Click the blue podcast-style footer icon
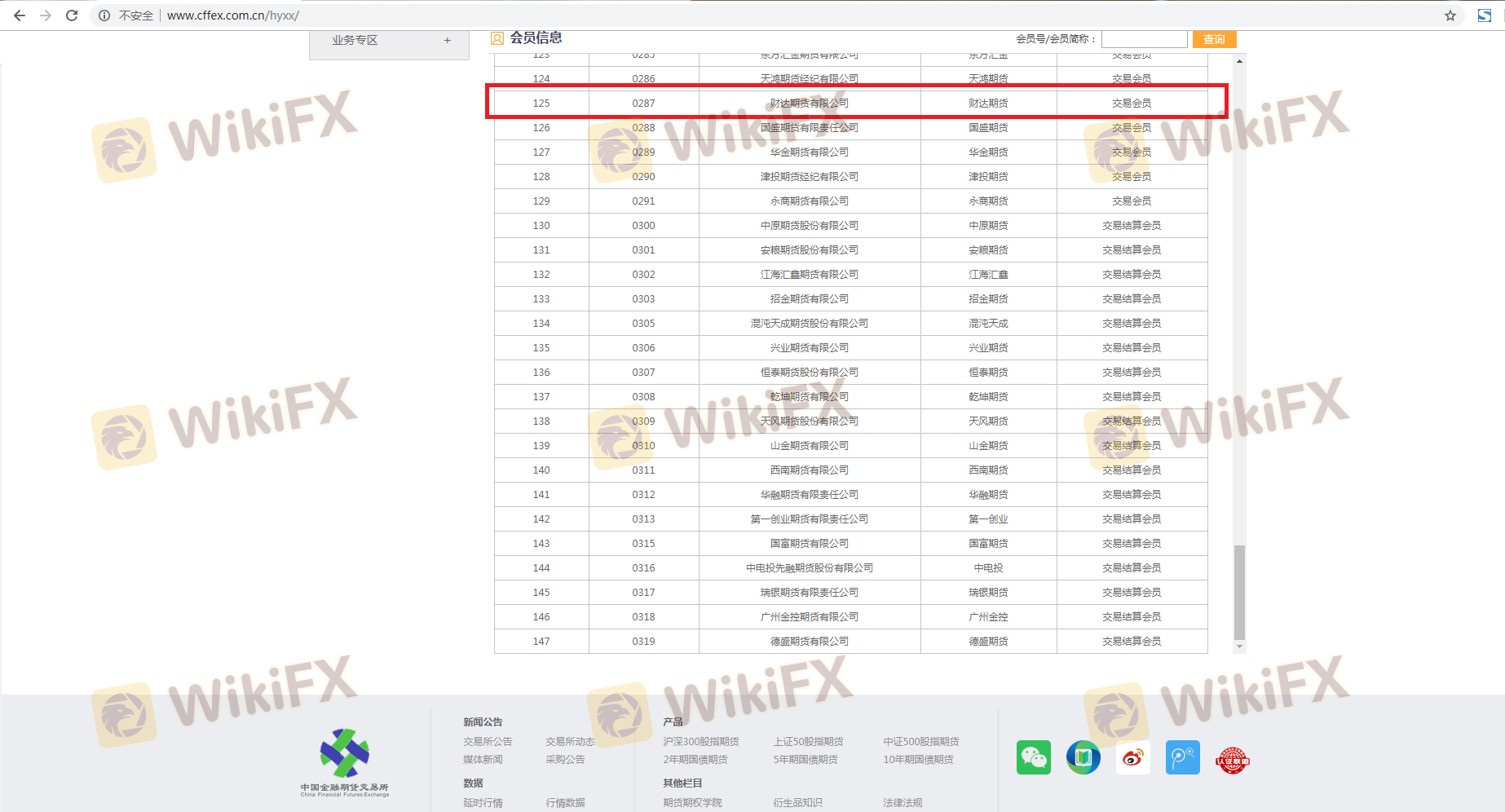 click(x=1182, y=757)
